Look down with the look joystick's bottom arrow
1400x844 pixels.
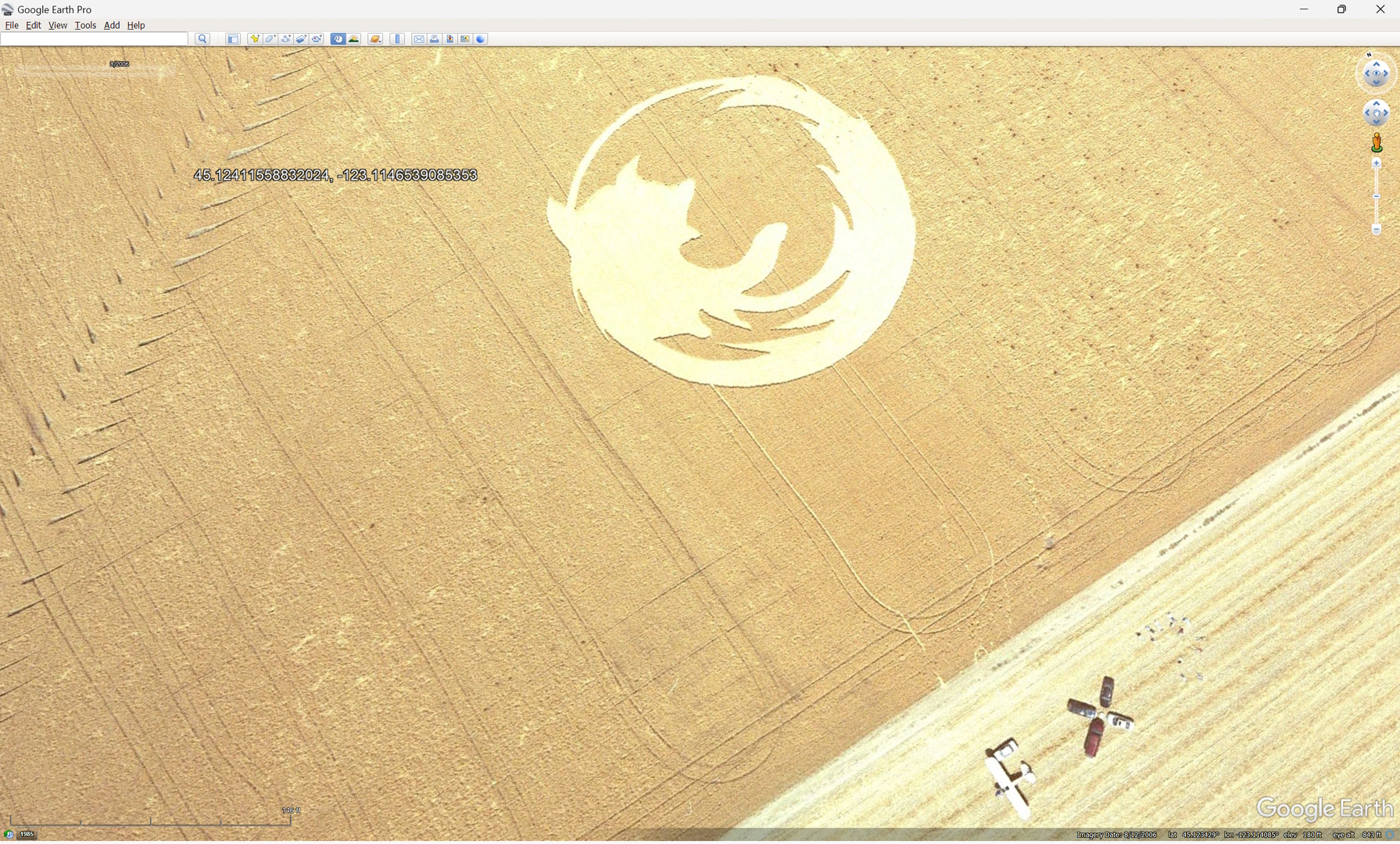click(1377, 83)
